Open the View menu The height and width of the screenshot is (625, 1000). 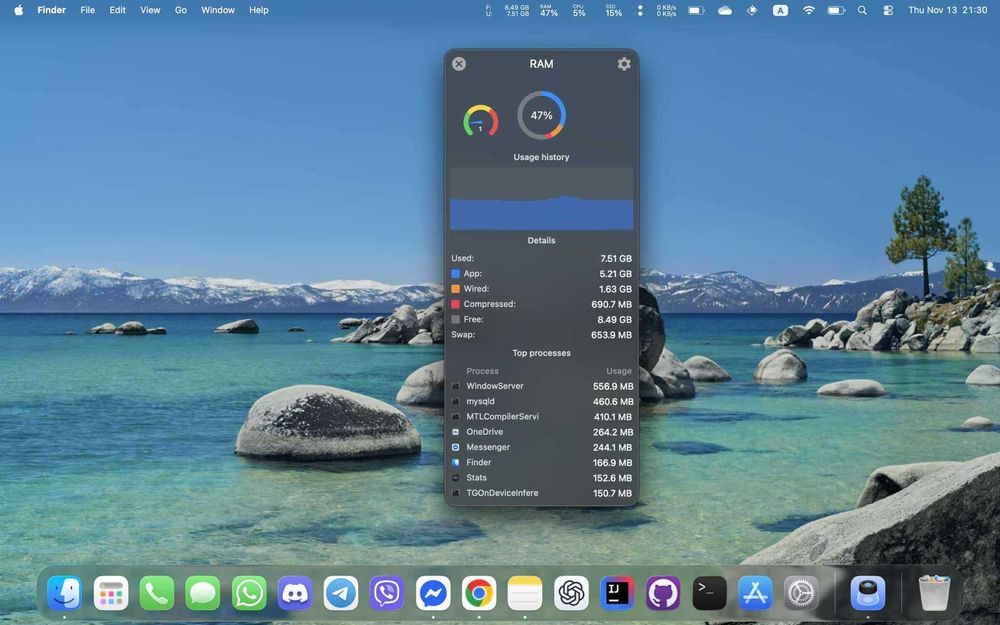[x=151, y=10]
